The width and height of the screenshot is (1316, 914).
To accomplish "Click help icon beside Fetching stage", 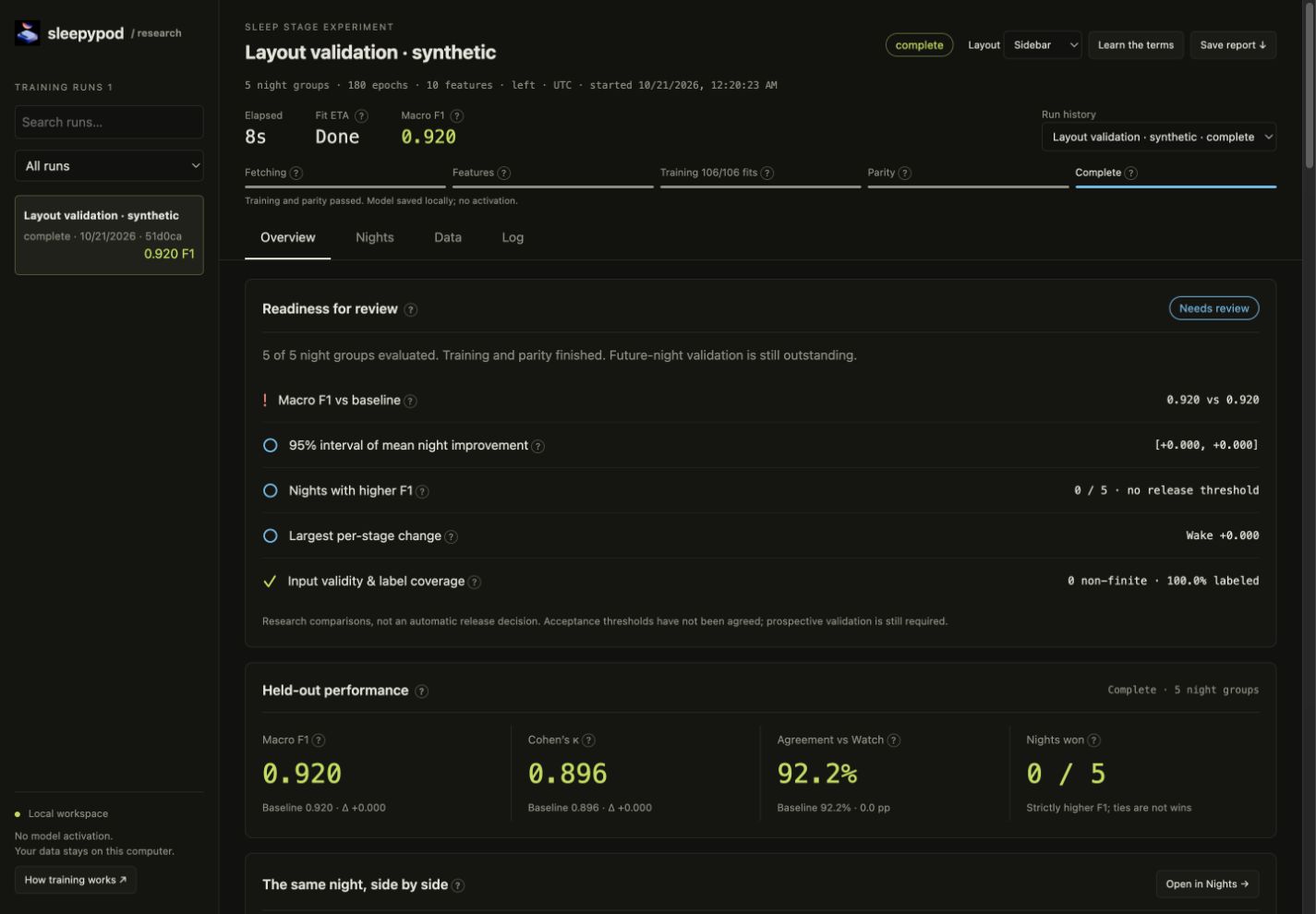I will point(296,173).
